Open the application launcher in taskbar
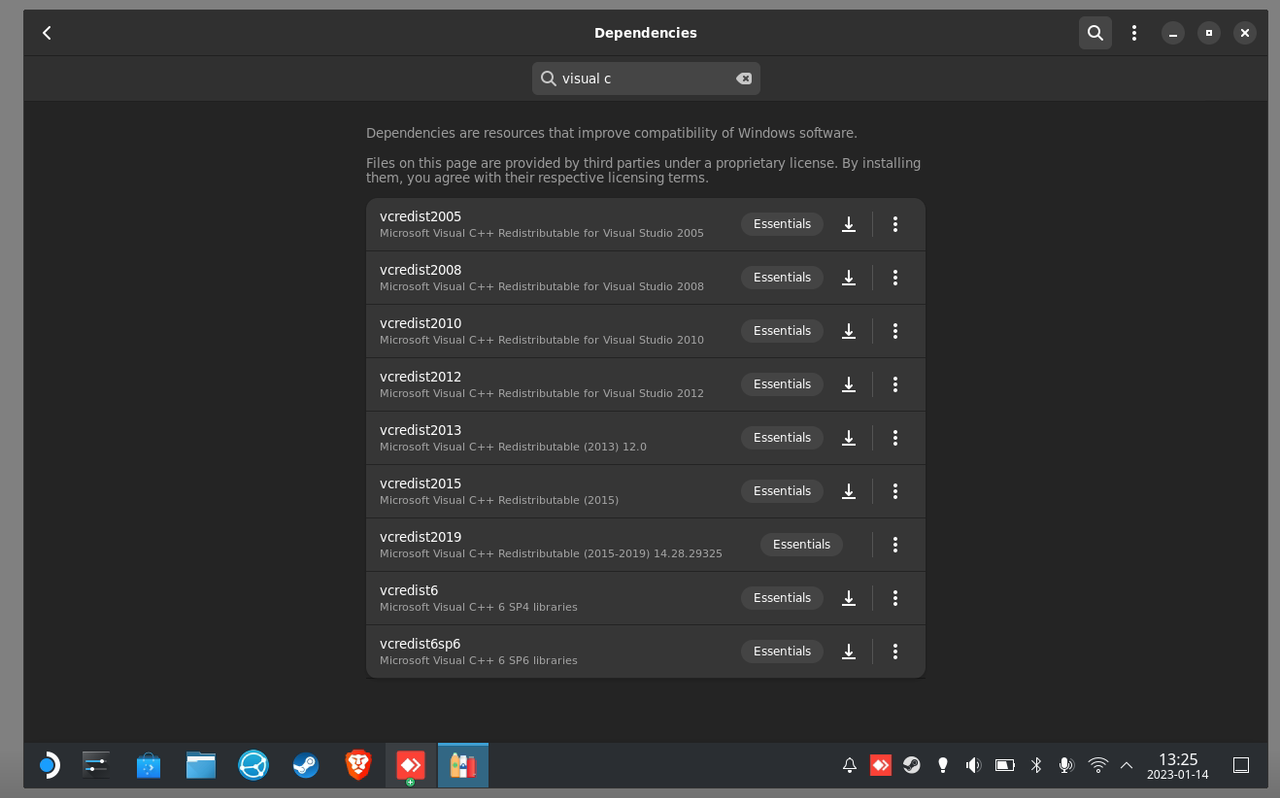The height and width of the screenshot is (798, 1280). pyautogui.click(x=48, y=766)
